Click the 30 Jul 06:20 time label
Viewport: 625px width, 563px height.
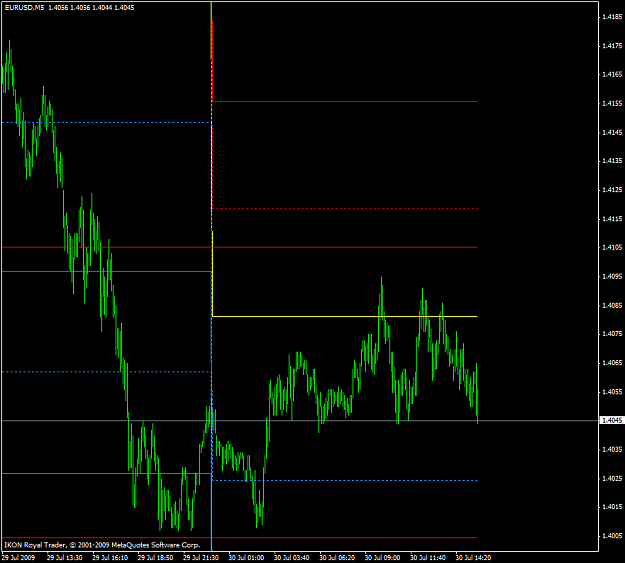(337, 557)
